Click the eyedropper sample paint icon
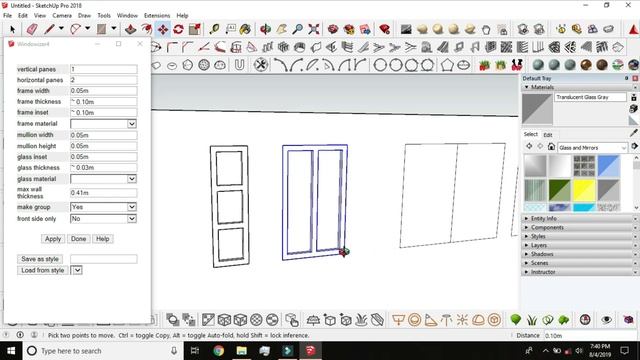Screen dimensions: 640x360 [x=633, y=133]
